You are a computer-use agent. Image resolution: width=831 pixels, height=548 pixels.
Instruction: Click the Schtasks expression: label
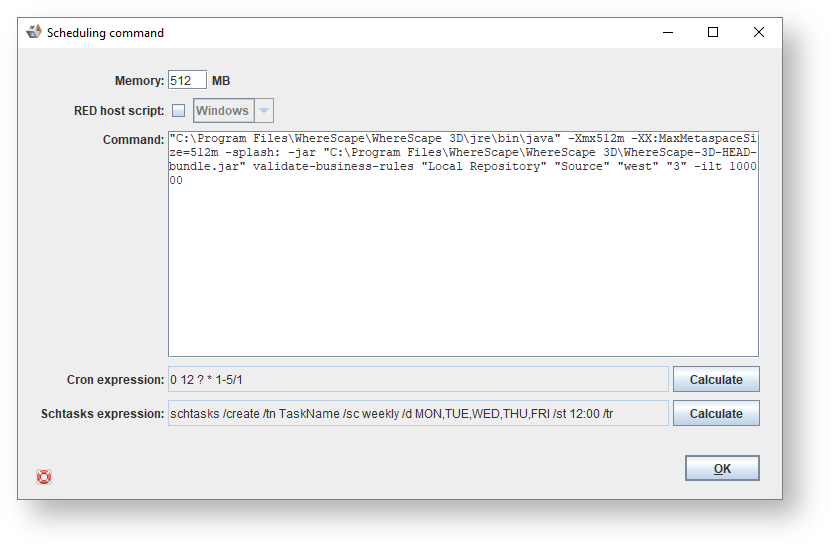pyautogui.click(x=103, y=414)
